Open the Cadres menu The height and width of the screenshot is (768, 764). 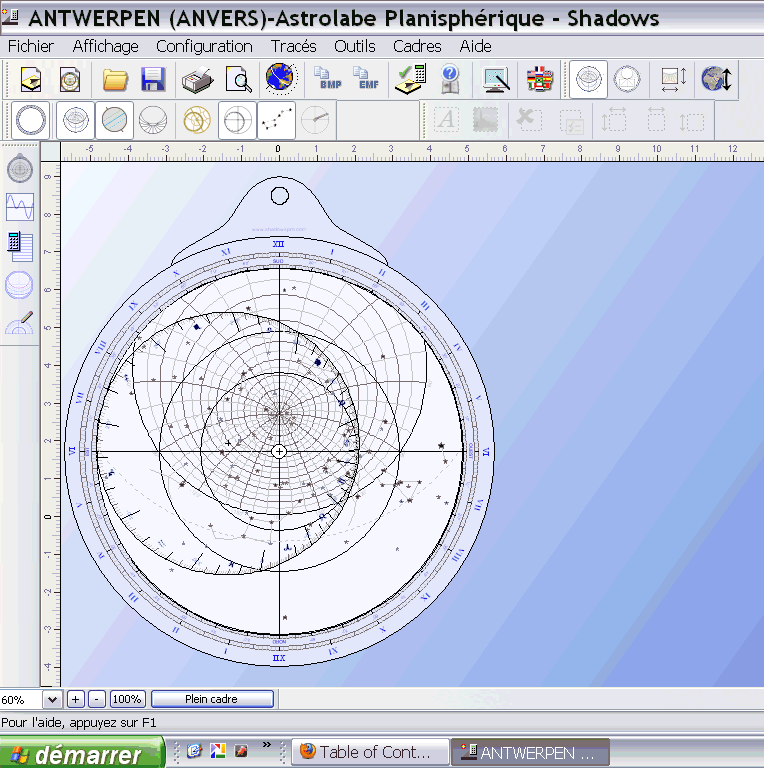coord(417,46)
